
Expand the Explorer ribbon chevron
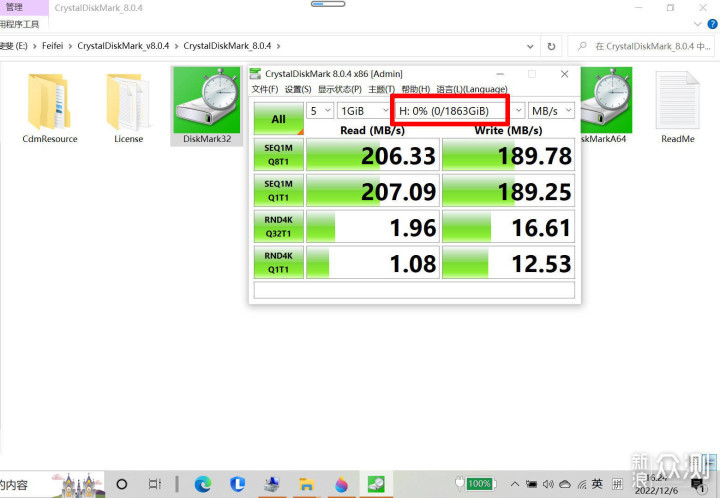(698, 24)
